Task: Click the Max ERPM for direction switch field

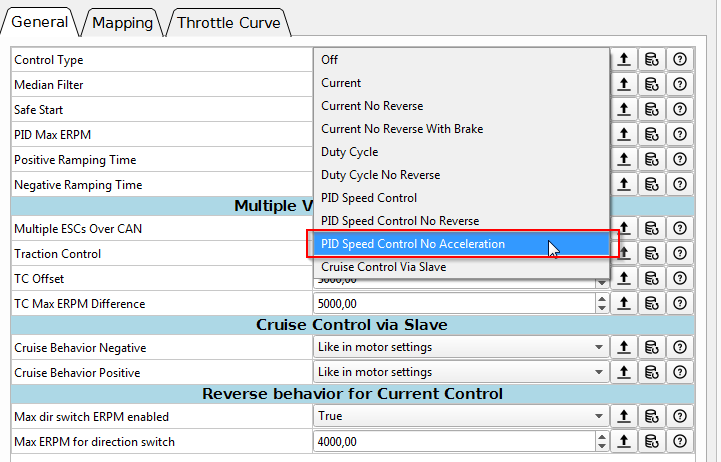Action: (452, 441)
